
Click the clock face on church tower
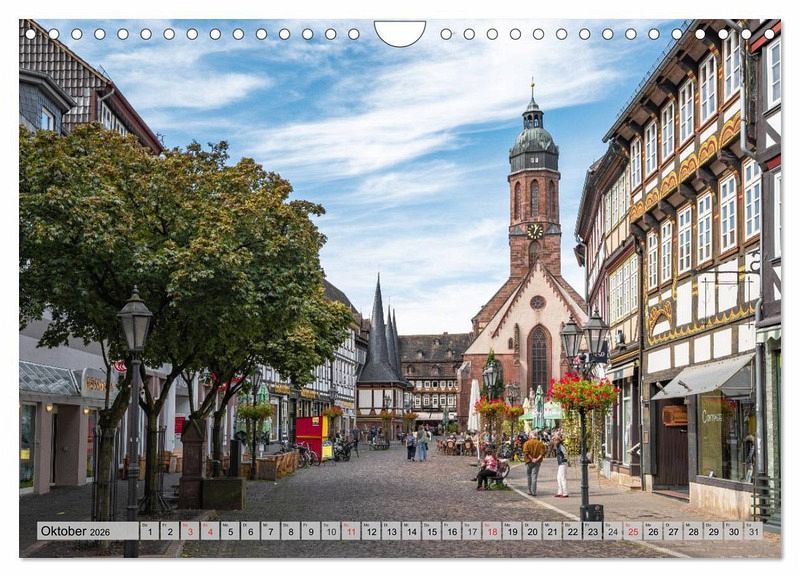click(535, 231)
